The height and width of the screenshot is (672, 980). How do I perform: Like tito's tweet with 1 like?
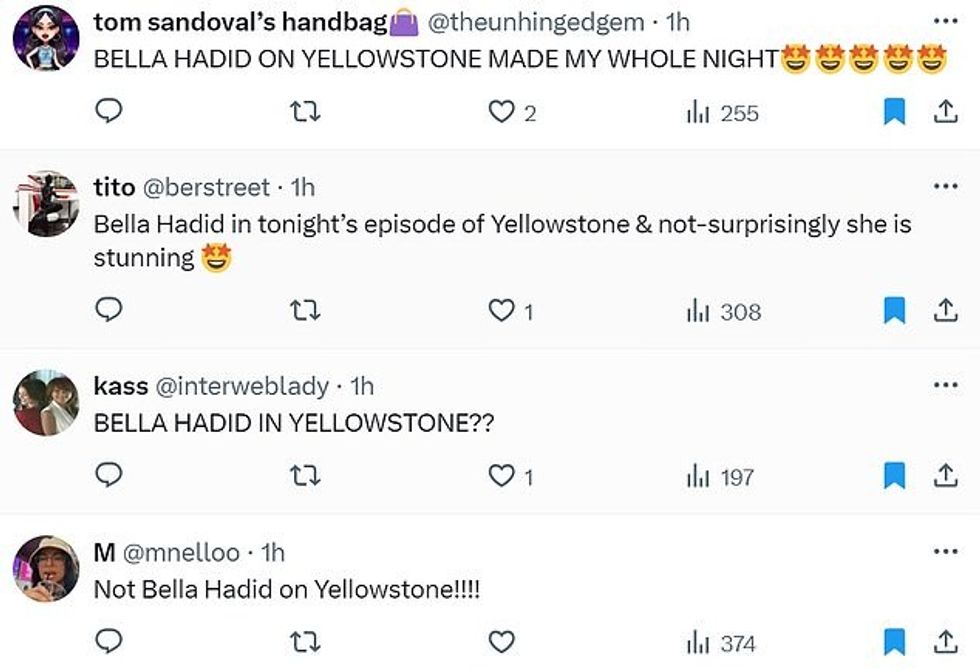[500, 312]
